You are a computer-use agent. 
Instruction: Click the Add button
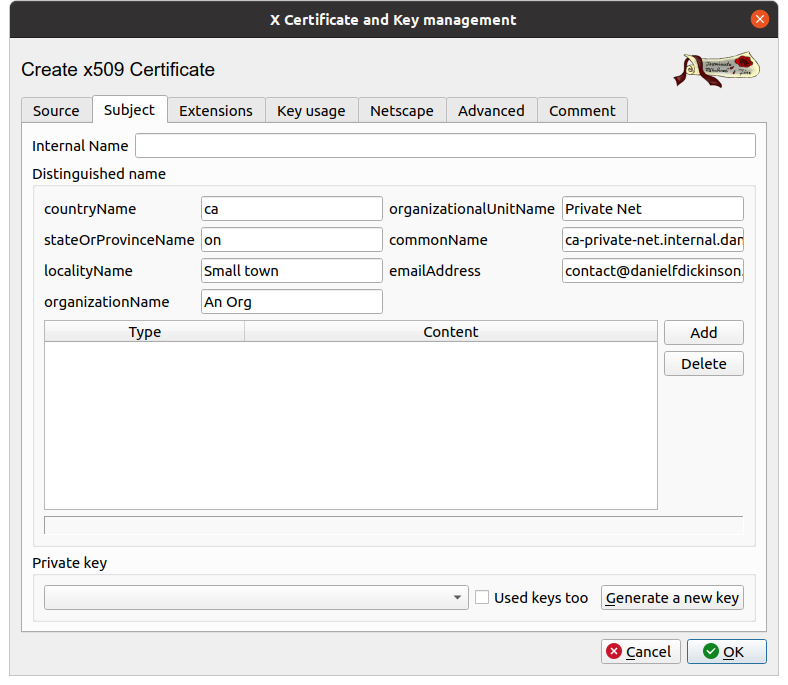coord(704,333)
